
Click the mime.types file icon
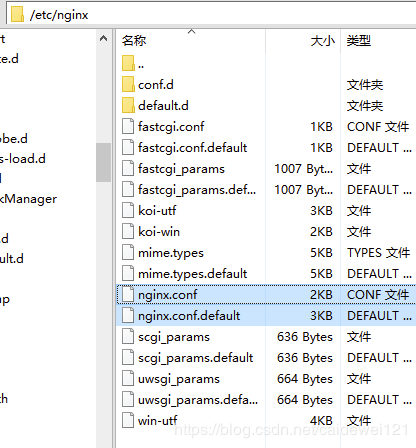[x=128, y=252]
